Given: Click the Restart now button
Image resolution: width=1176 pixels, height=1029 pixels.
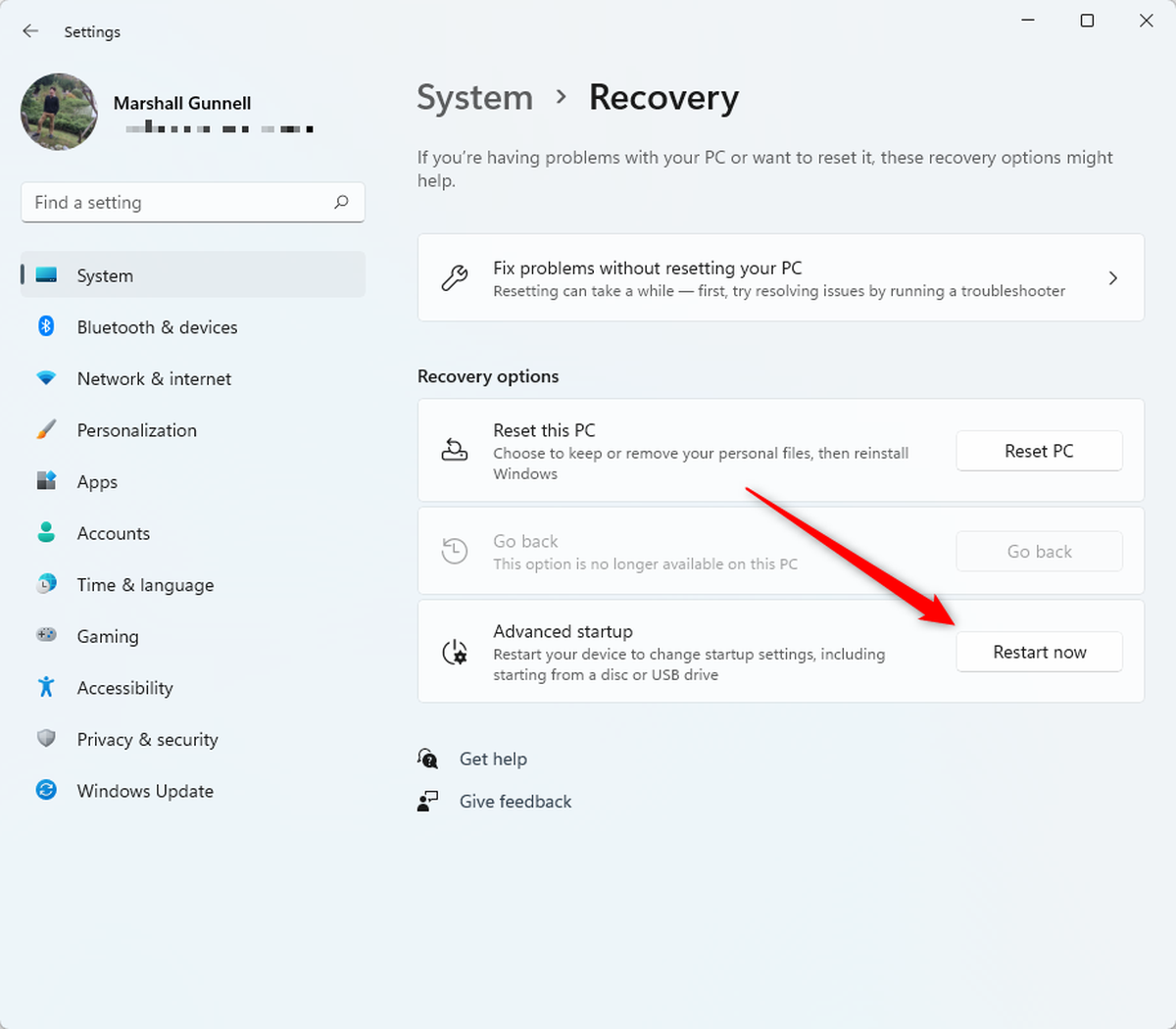Looking at the screenshot, I should tap(1039, 652).
